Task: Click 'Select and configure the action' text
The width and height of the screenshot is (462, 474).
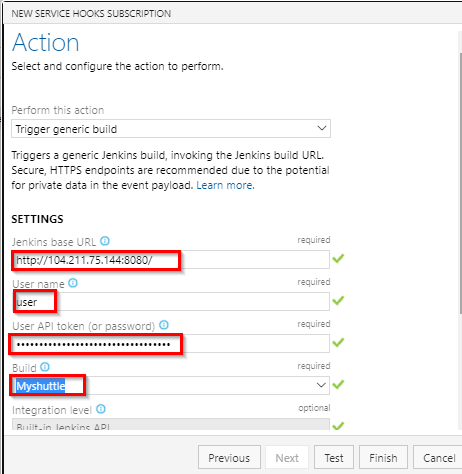Action: click(x=117, y=66)
